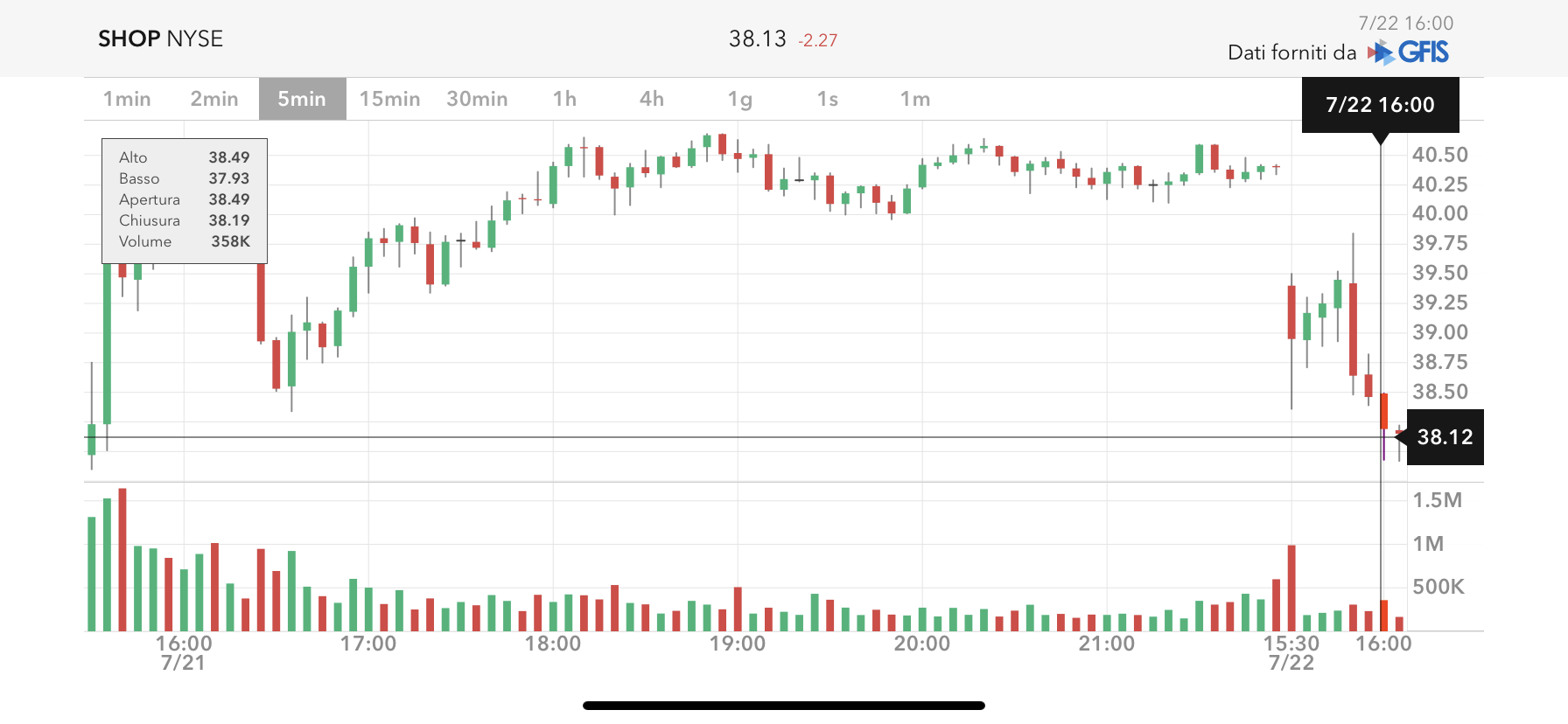The image size is (1568, 724).
Task: Select the 1m monthly interval
Action: click(914, 99)
